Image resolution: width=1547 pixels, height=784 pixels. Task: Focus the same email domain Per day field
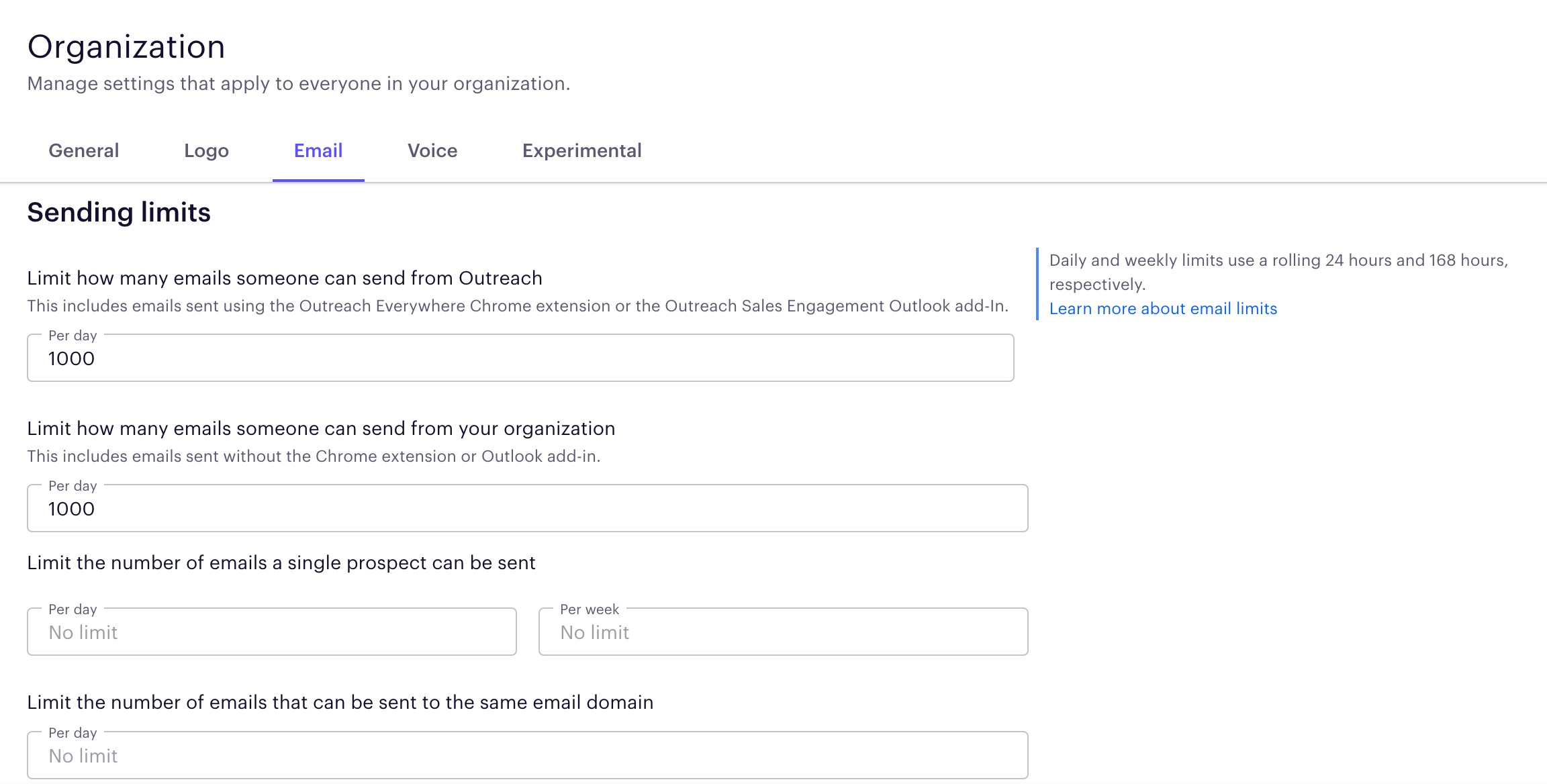click(526, 756)
